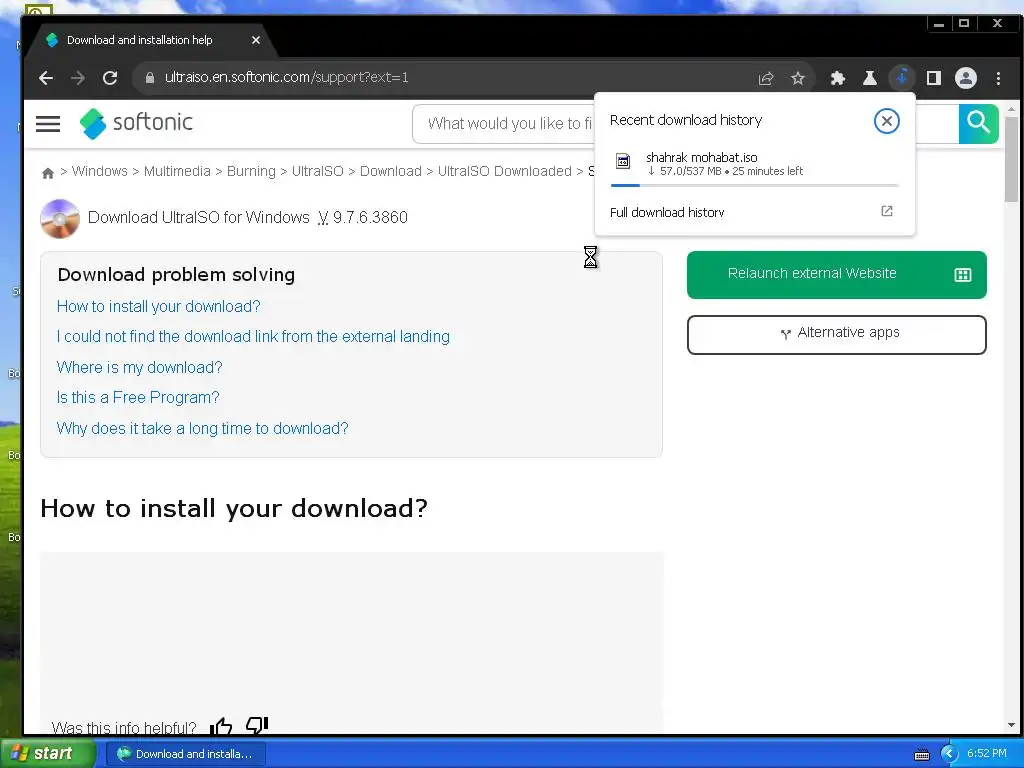
Task: Open Chrome three-dot menu
Action: pos(999,78)
